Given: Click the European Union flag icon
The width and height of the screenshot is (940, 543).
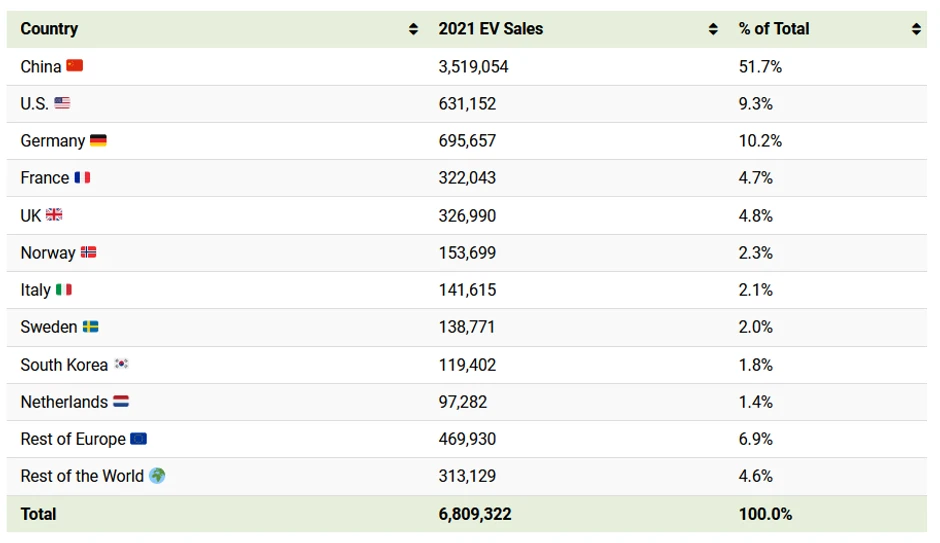Looking at the screenshot, I should pos(138,439).
